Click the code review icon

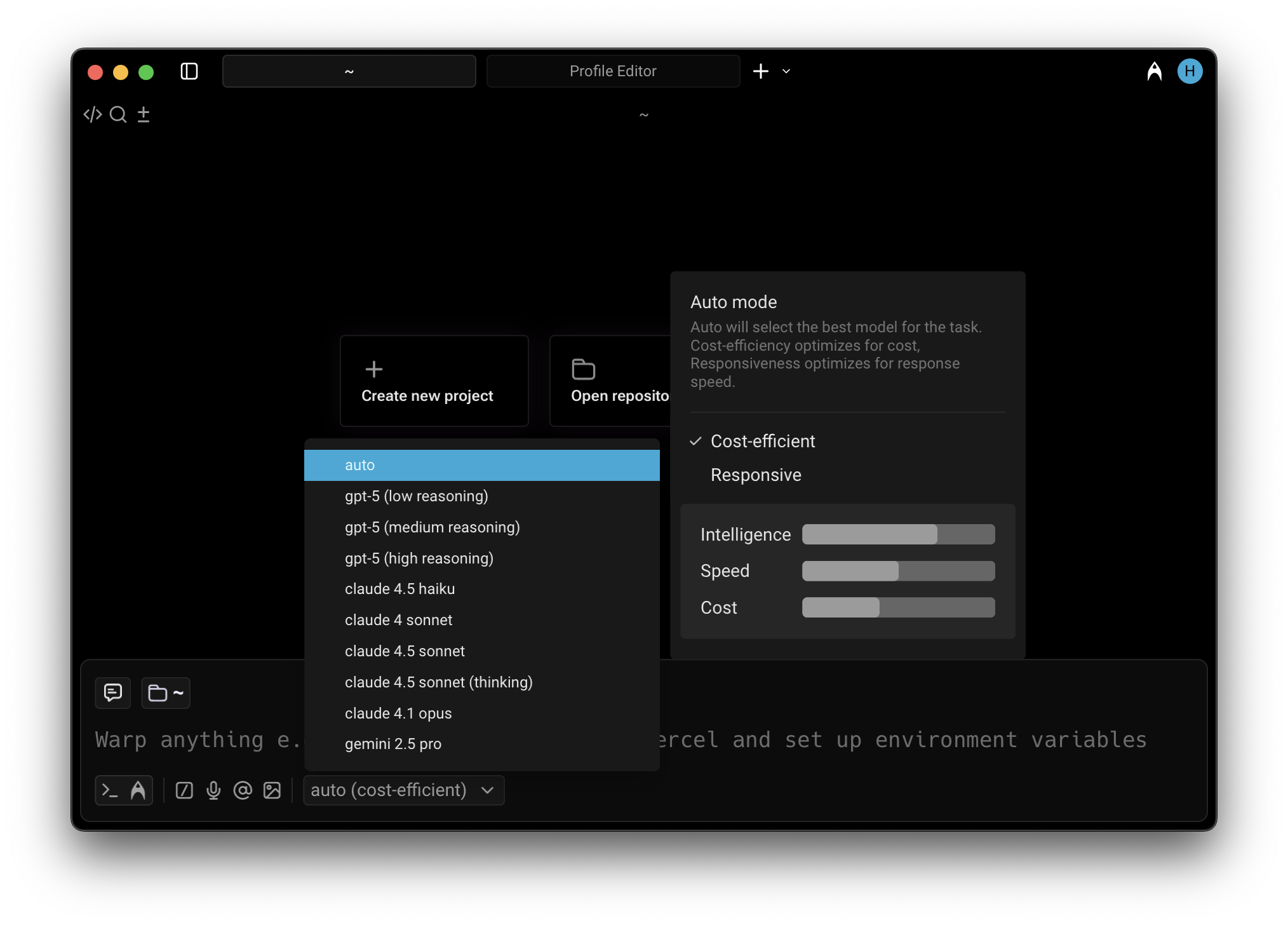(93, 114)
